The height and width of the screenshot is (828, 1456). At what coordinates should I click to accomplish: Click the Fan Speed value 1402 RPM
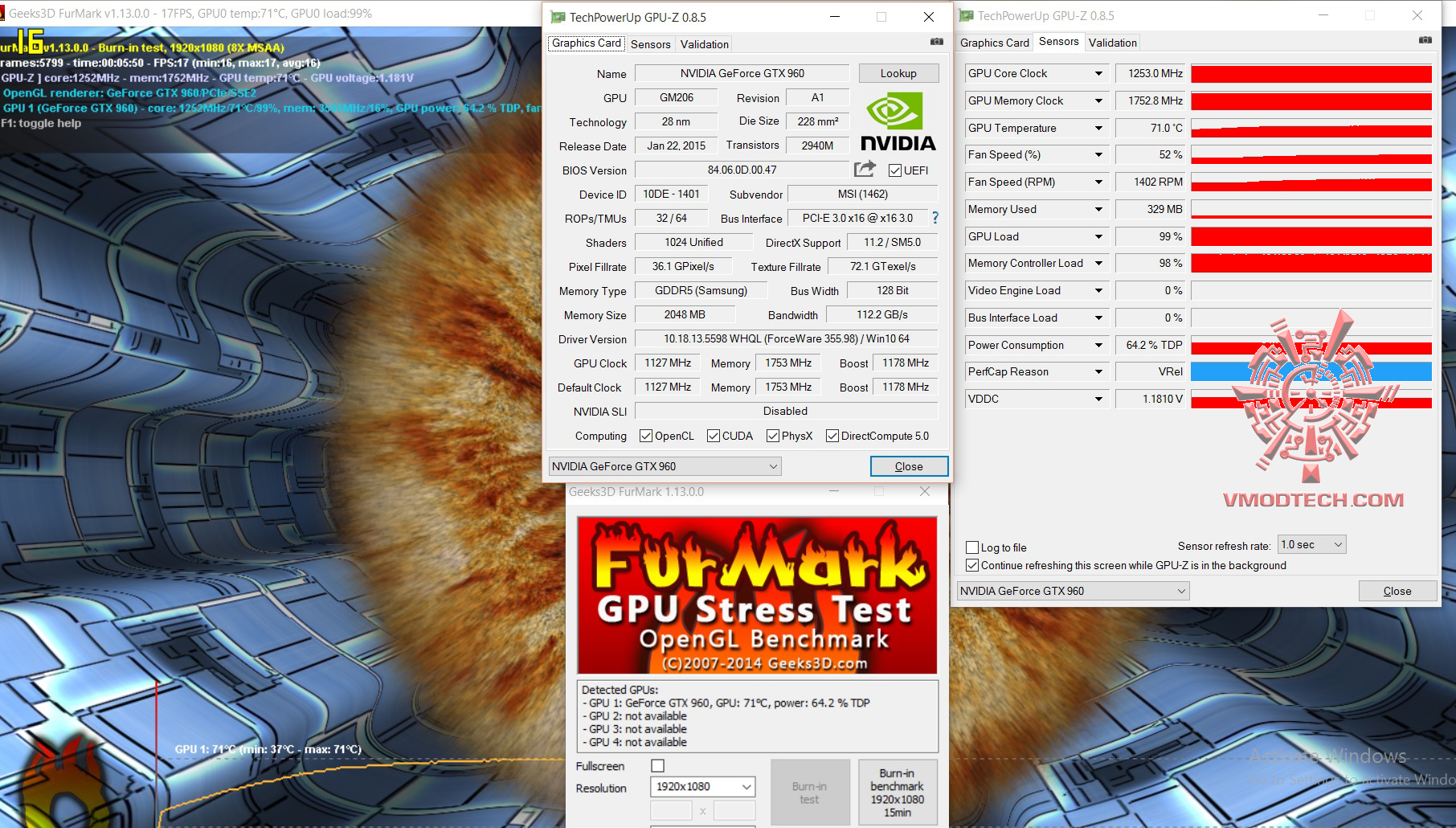coord(1150,182)
